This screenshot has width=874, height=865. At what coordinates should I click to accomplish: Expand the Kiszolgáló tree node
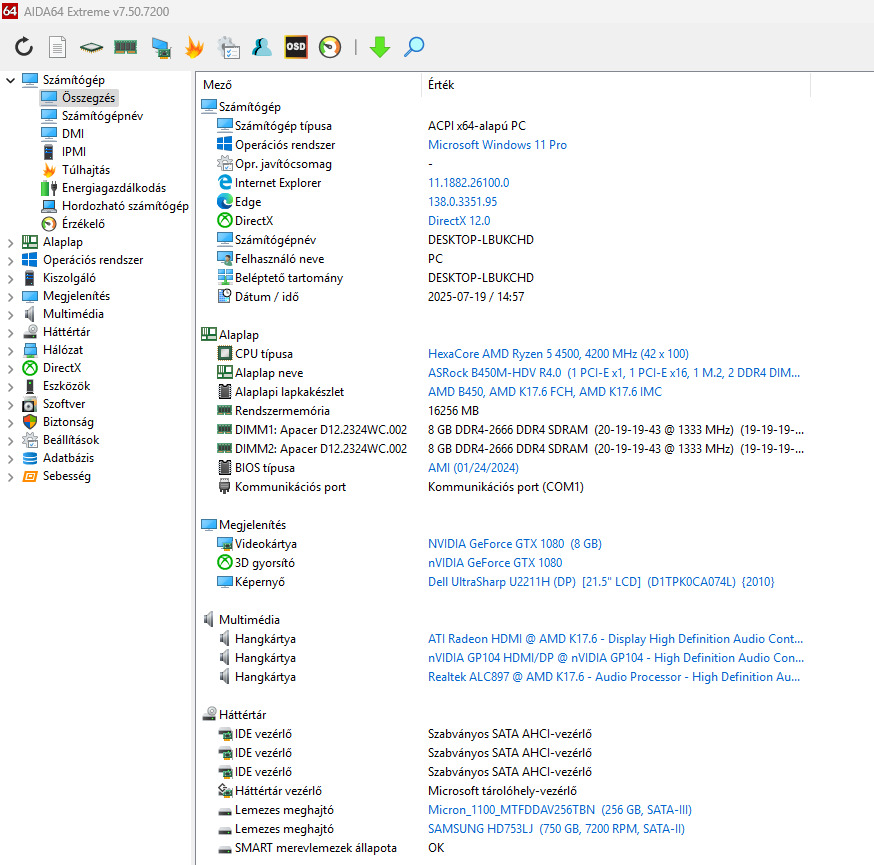tap(10, 278)
